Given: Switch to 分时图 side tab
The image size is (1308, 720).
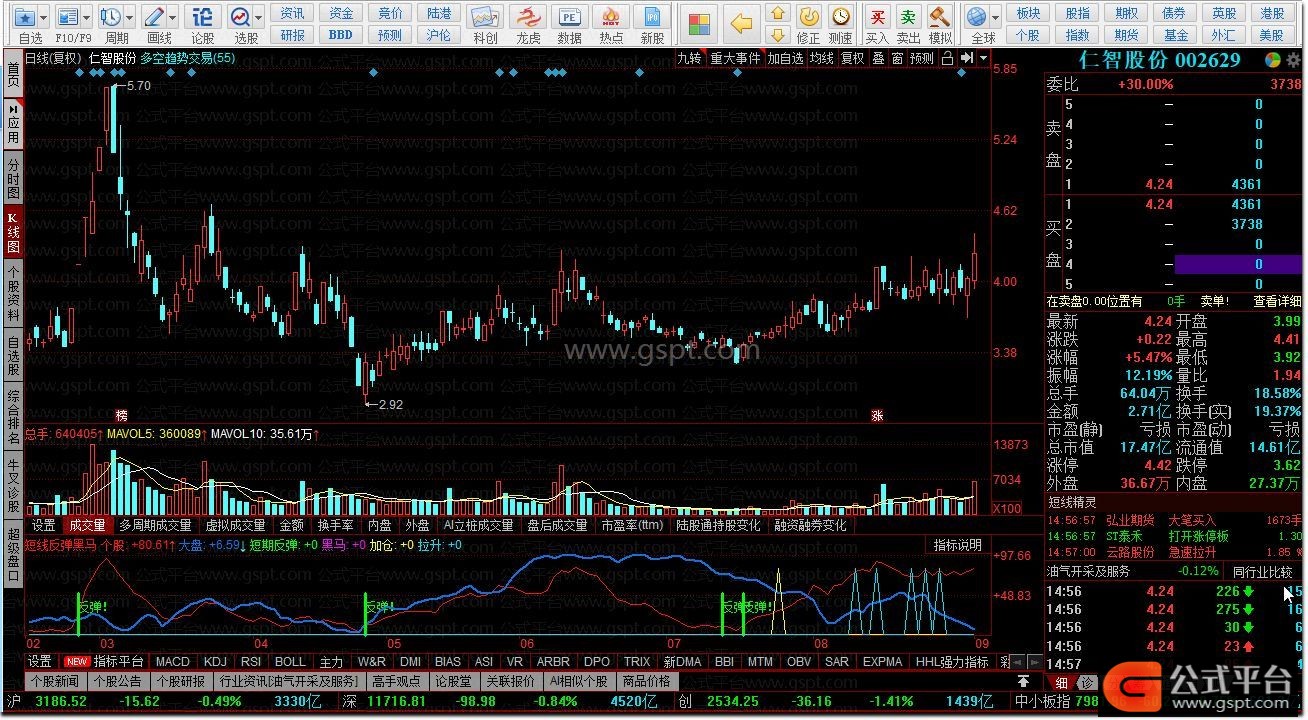Looking at the screenshot, I should (x=13, y=178).
